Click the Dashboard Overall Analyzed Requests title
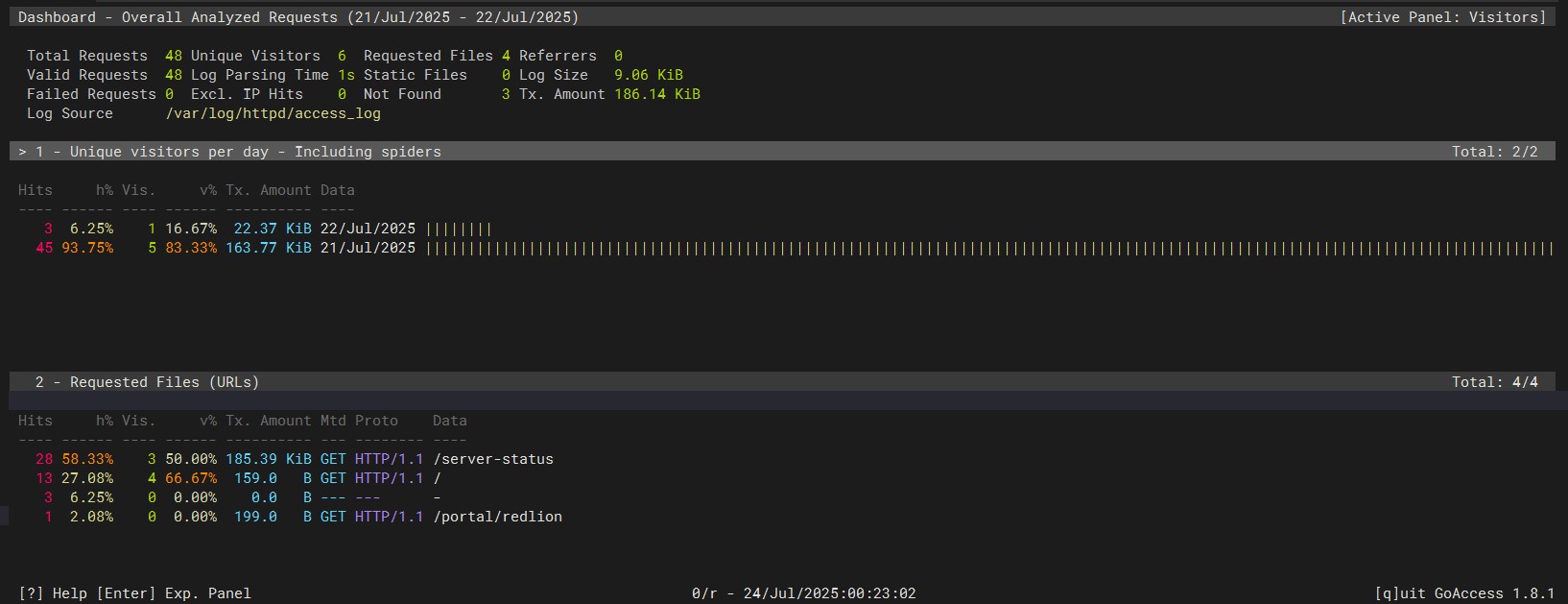Viewport: 1568px width, 604px height. tap(297, 17)
